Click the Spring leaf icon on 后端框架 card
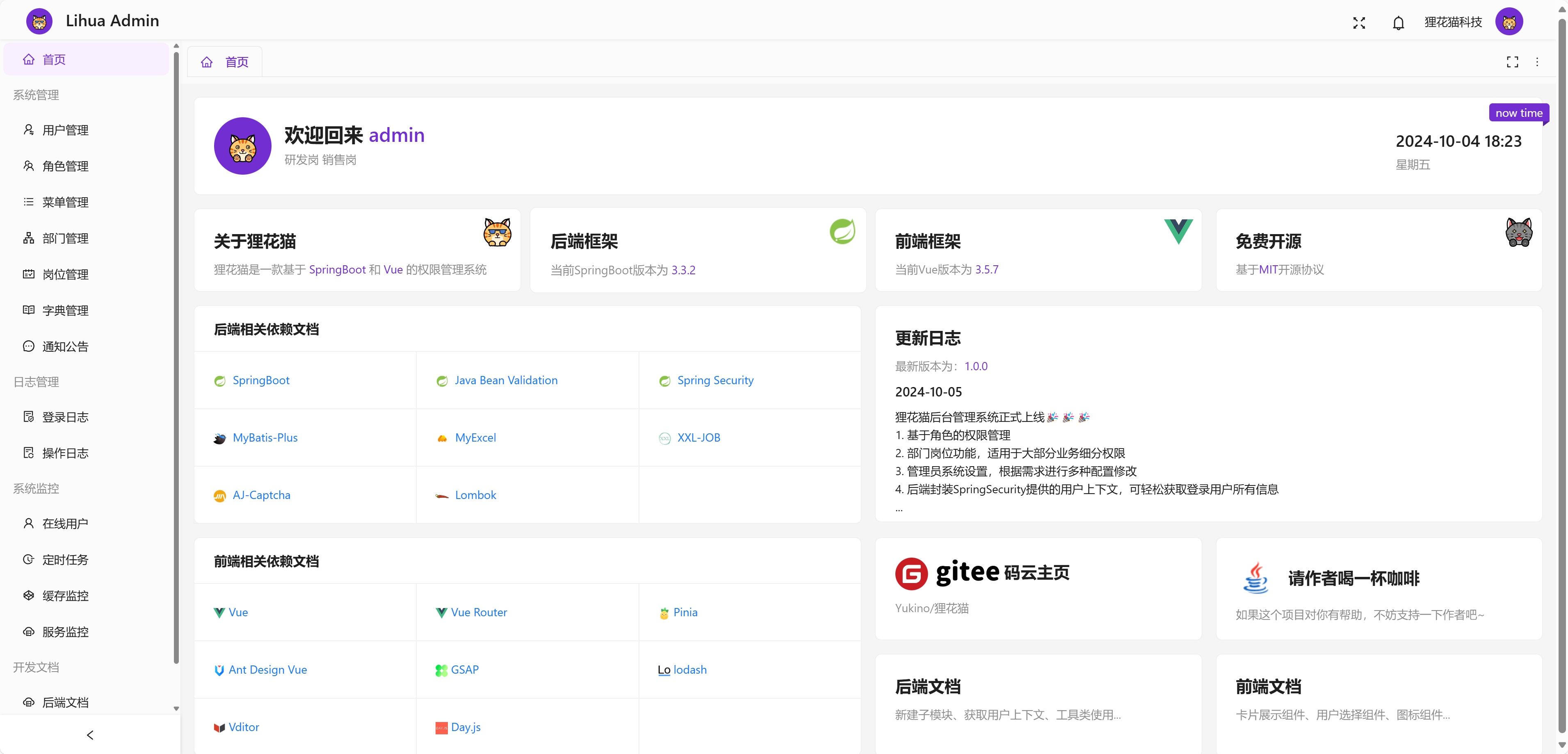This screenshot has width=1568, height=754. click(x=842, y=231)
